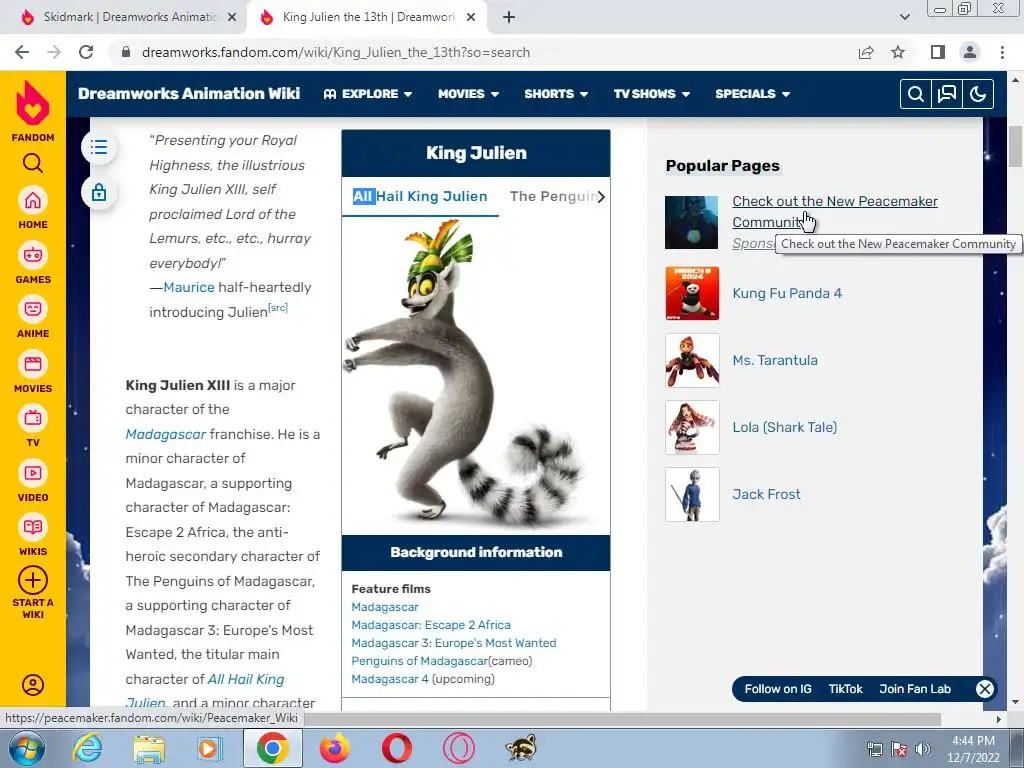The width and height of the screenshot is (1024, 768).
Task: Select the All Hail King Julien infobox tab
Action: 420,197
